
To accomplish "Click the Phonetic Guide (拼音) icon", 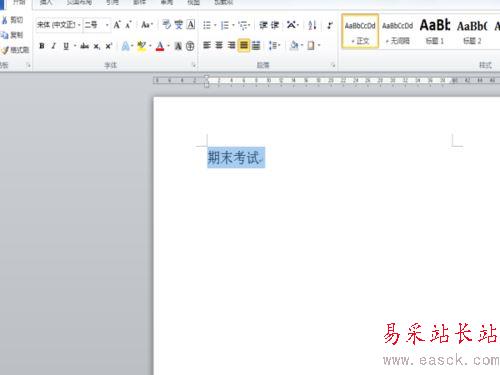I will [x=179, y=25].
